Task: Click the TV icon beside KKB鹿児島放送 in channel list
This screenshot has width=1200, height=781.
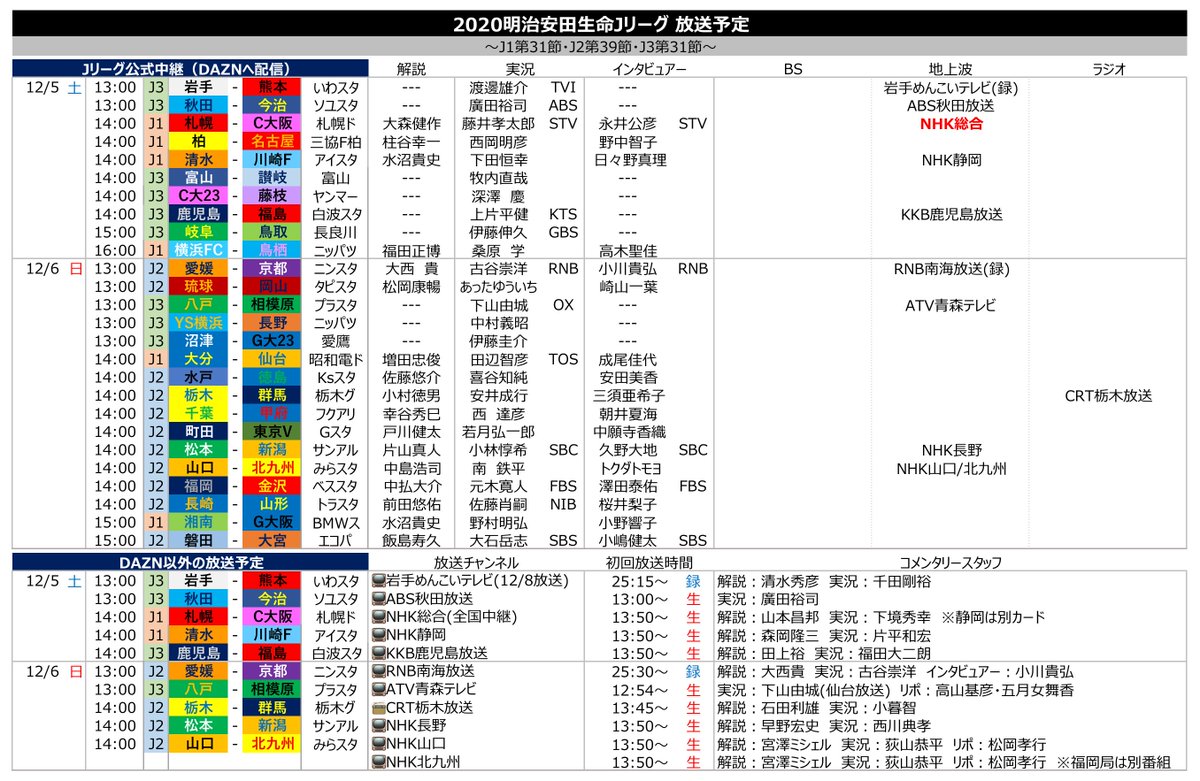Action: (x=379, y=652)
